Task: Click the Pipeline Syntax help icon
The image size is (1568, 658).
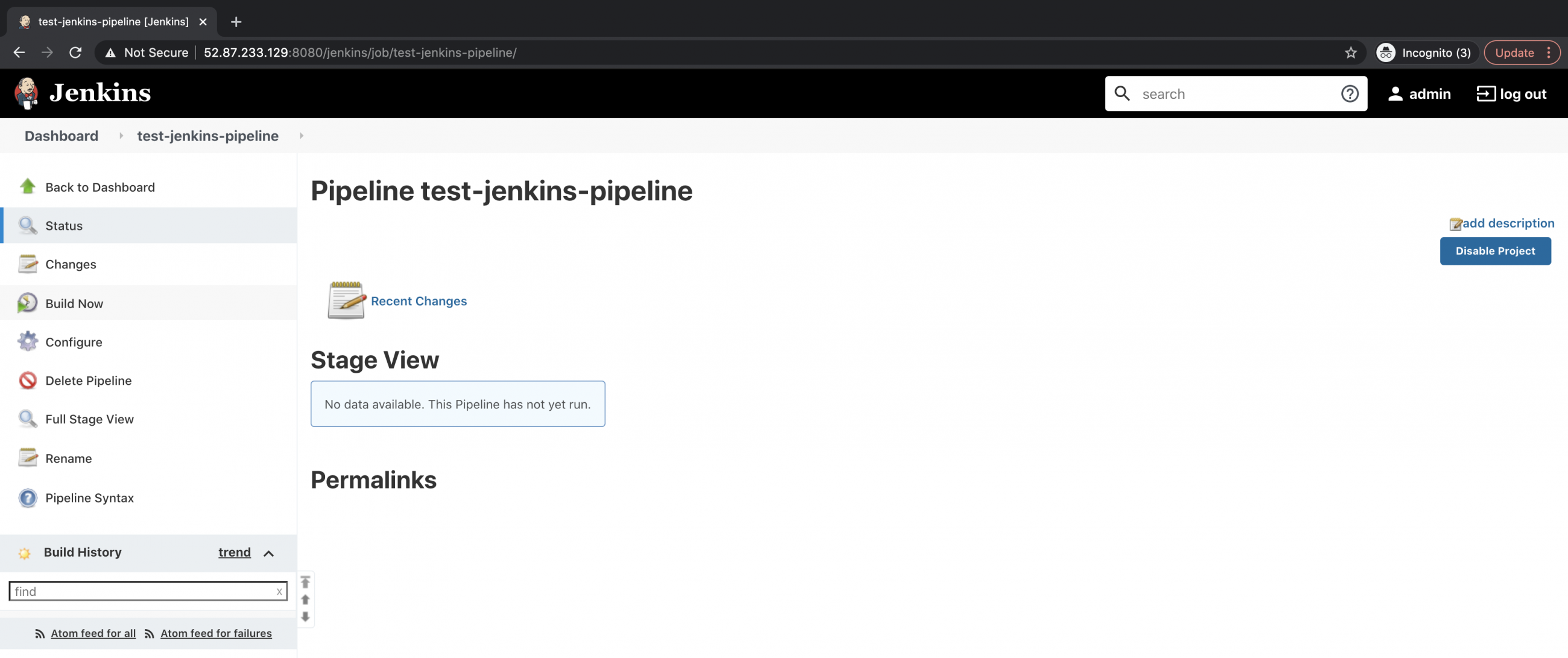Action: tap(27, 498)
